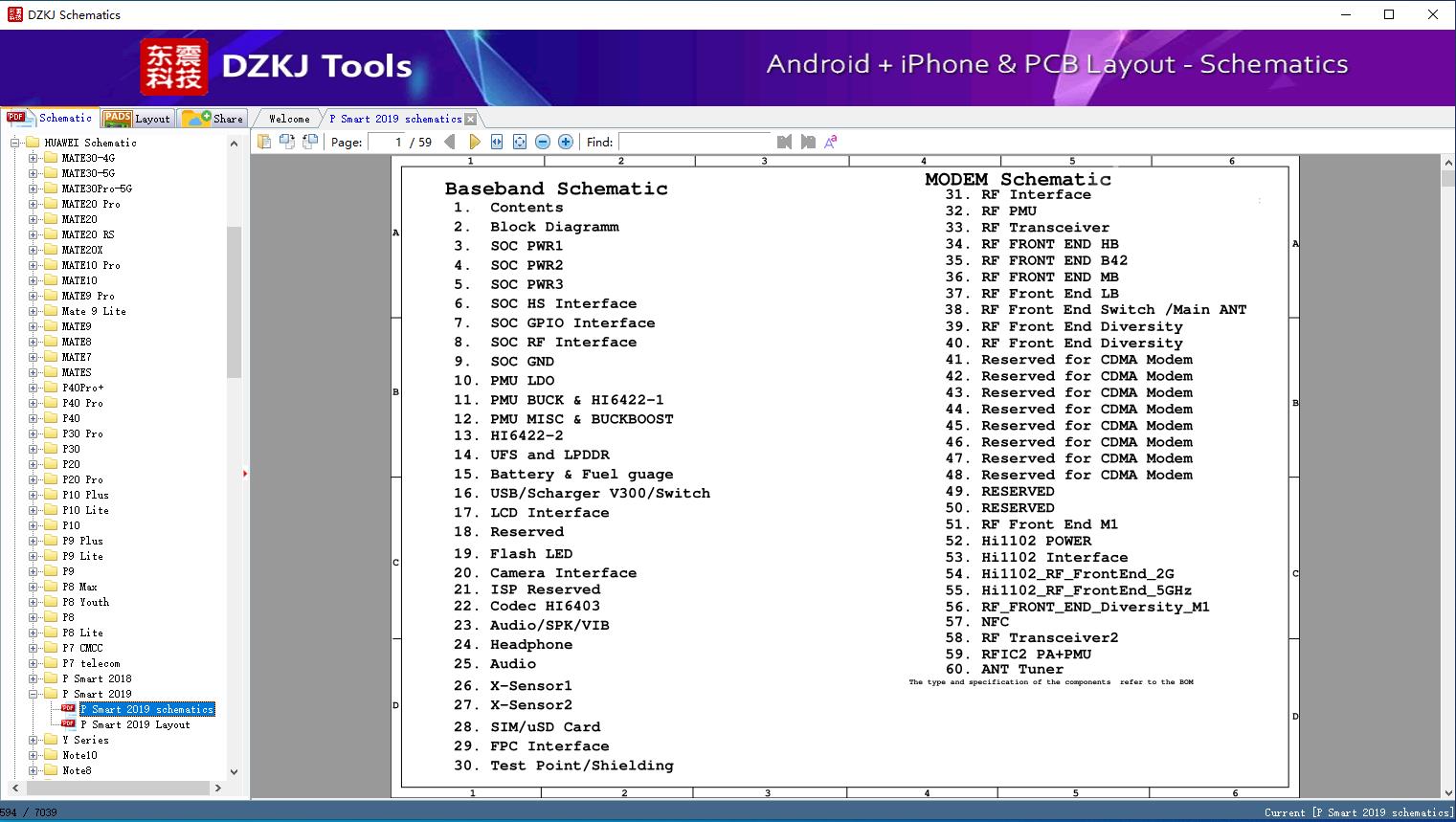Click the Find text field
Image resolution: width=1456 pixels, height=822 pixels.
click(x=694, y=142)
